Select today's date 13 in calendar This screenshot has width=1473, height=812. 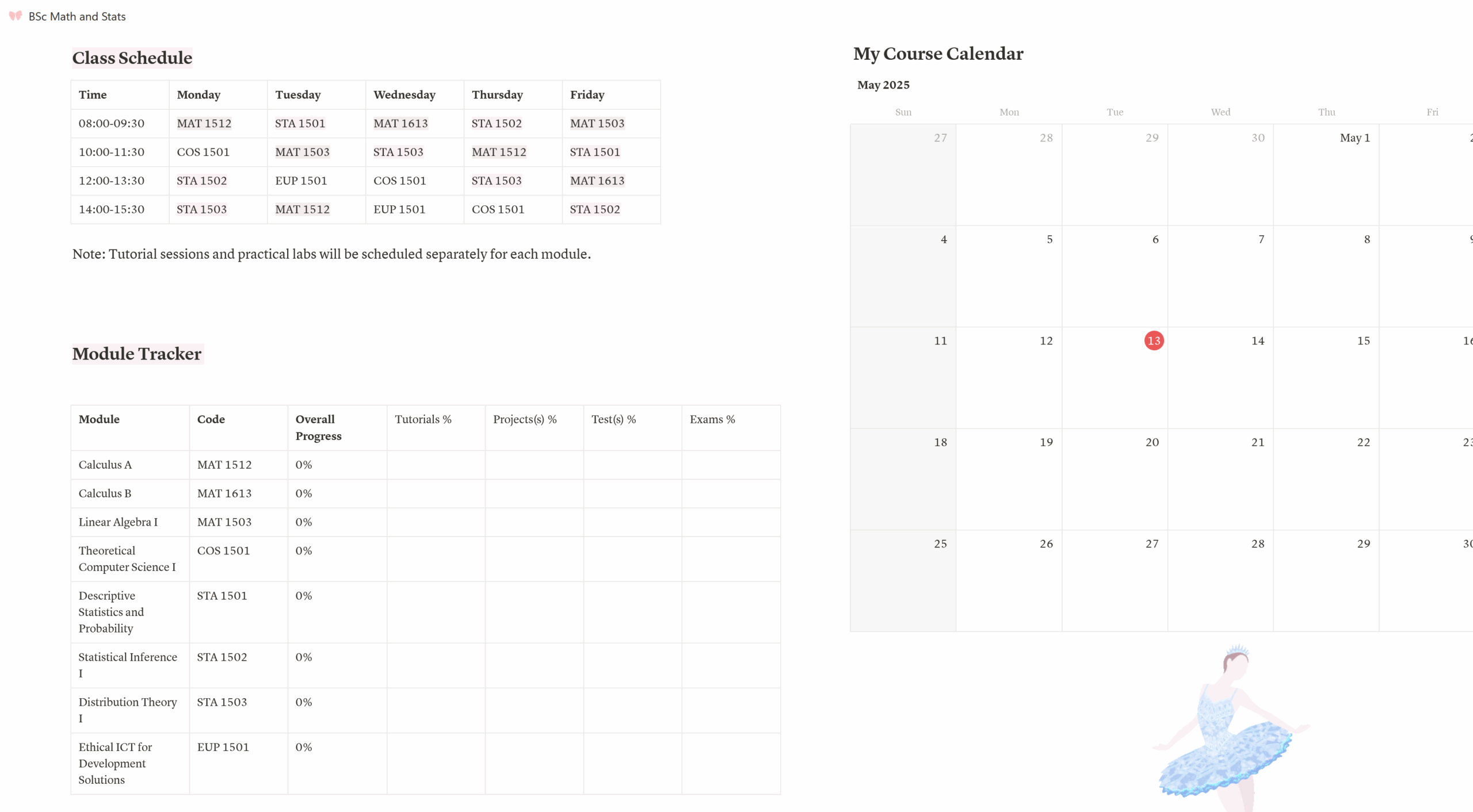tap(1154, 340)
